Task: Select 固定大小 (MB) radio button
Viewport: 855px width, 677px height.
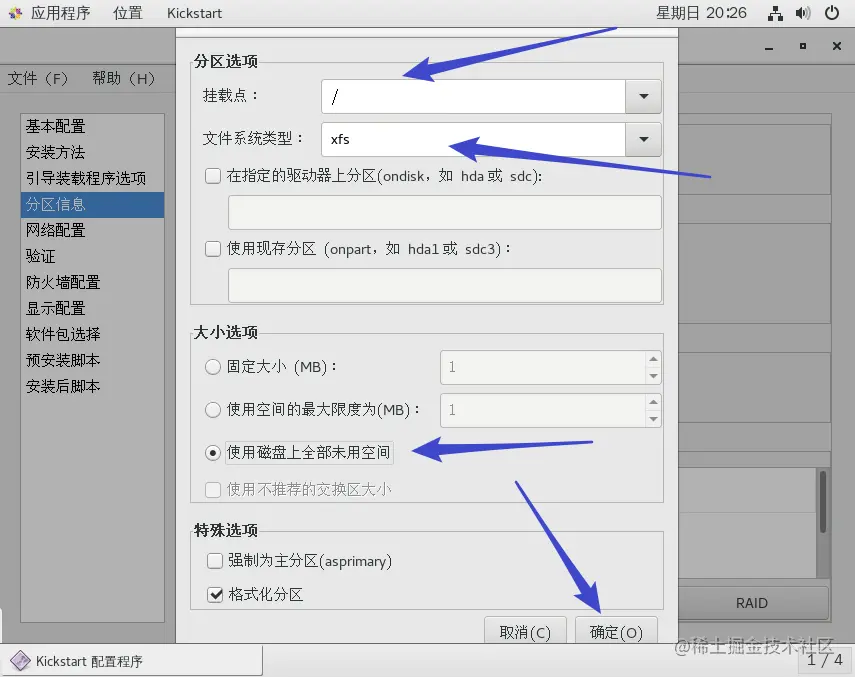Action: (x=213, y=367)
